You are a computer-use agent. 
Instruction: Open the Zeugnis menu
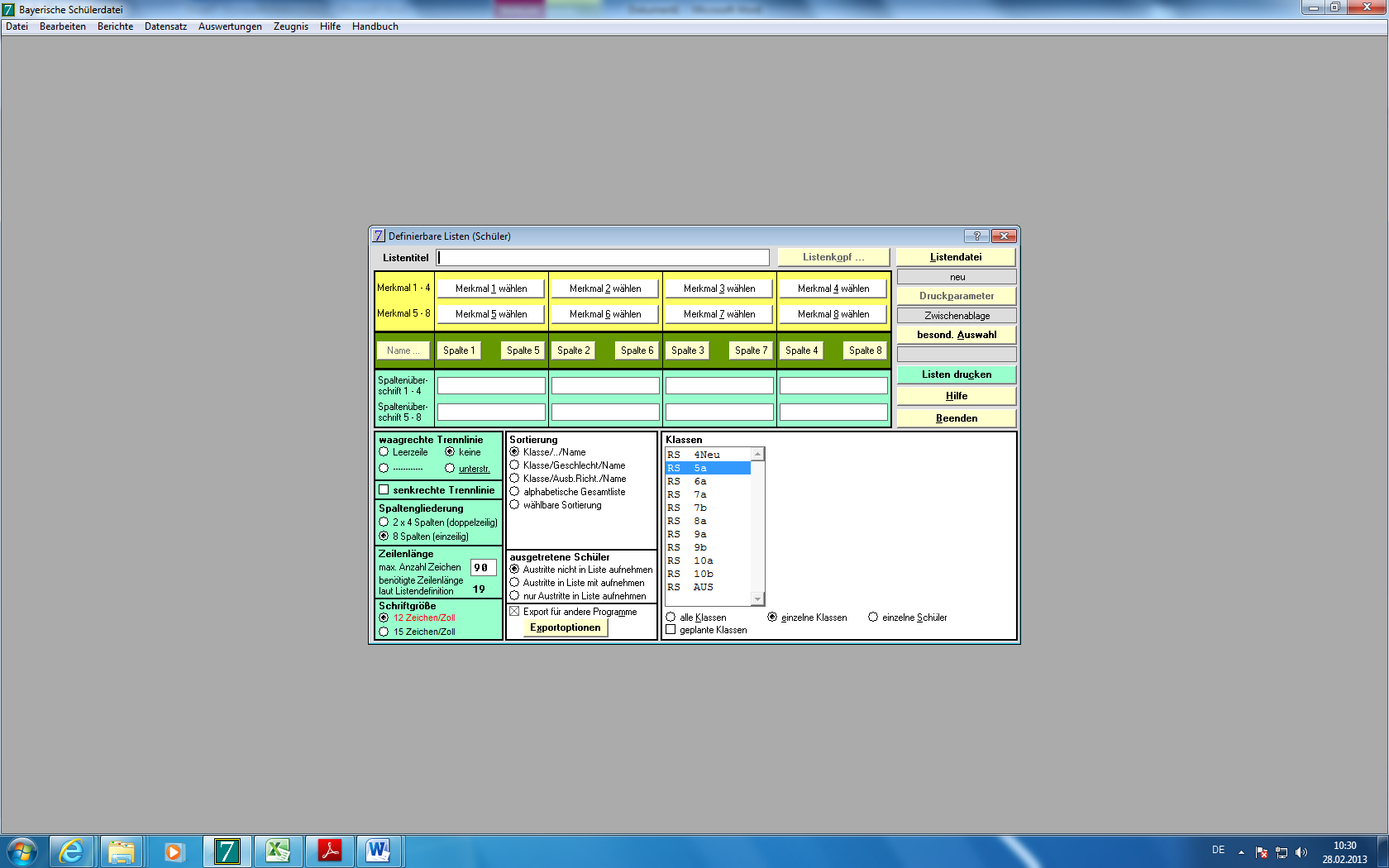(x=291, y=26)
